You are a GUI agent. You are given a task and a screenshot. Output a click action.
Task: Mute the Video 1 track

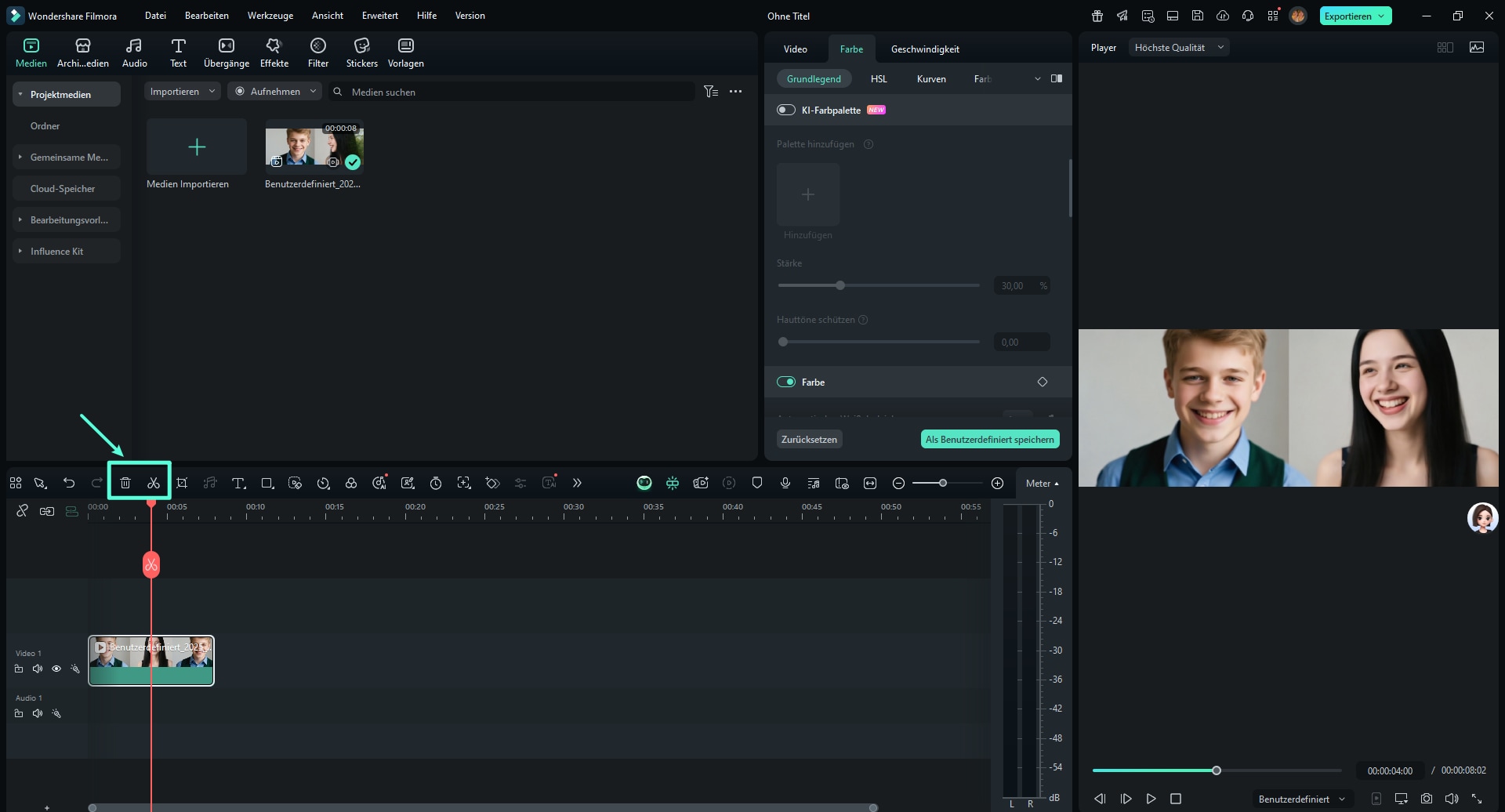coord(38,669)
